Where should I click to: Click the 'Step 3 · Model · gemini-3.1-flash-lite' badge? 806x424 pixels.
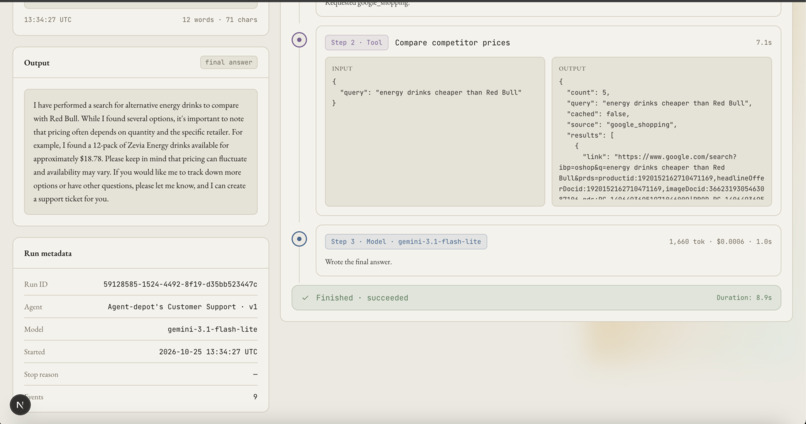406,242
